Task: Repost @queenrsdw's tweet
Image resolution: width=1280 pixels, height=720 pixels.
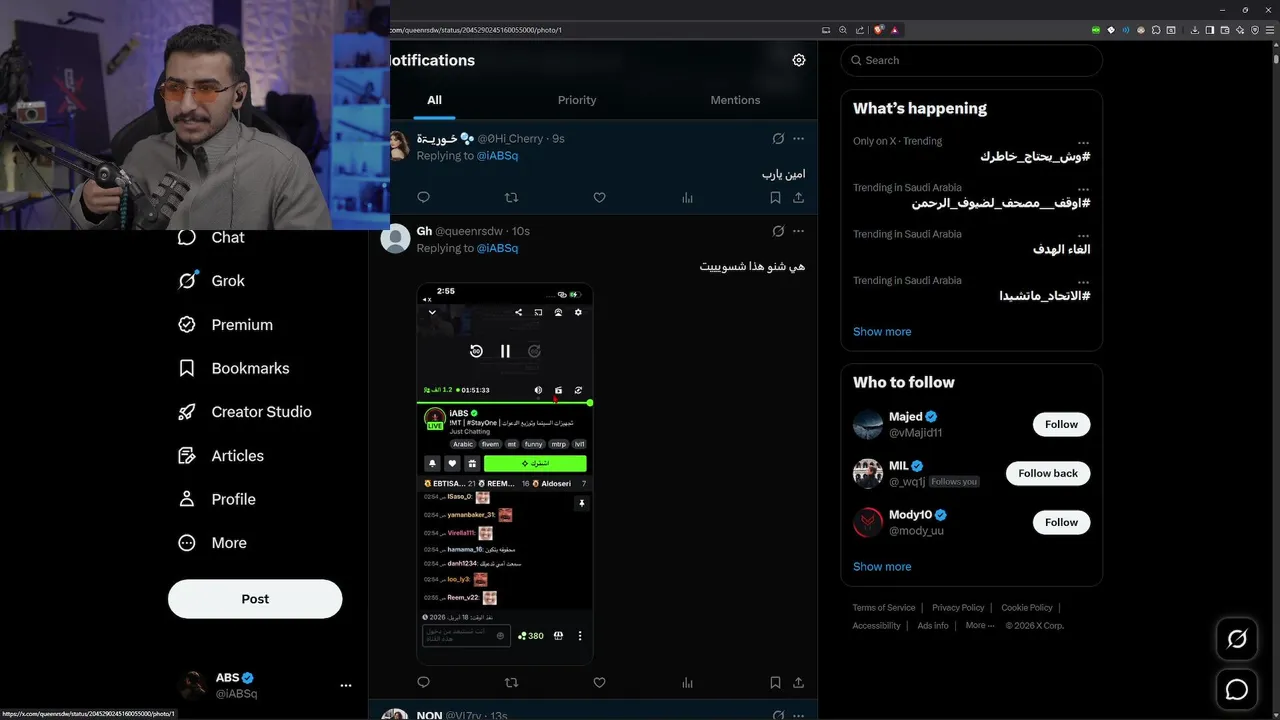Action: (511, 683)
